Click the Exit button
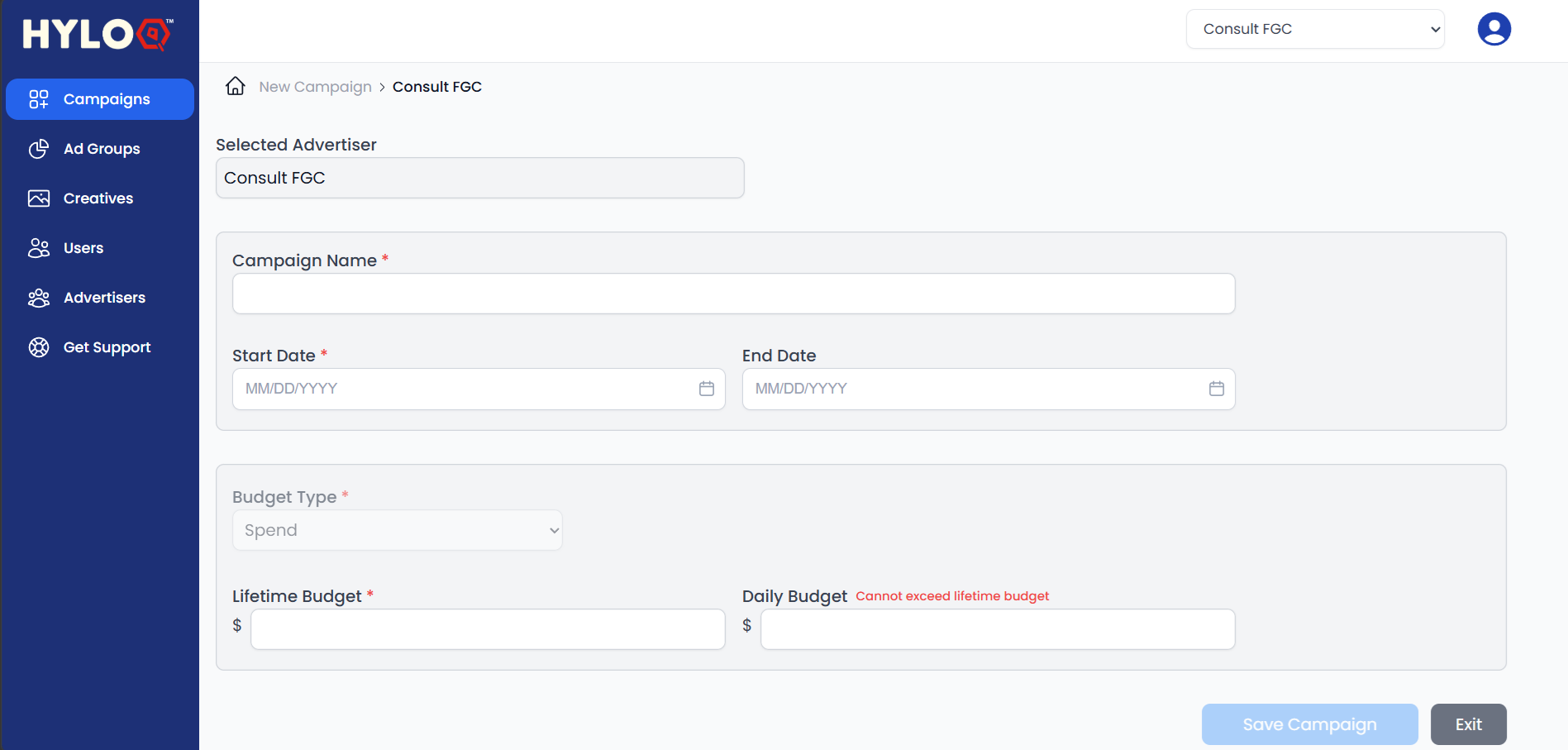This screenshot has height=750, width=1568. click(x=1469, y=724)
